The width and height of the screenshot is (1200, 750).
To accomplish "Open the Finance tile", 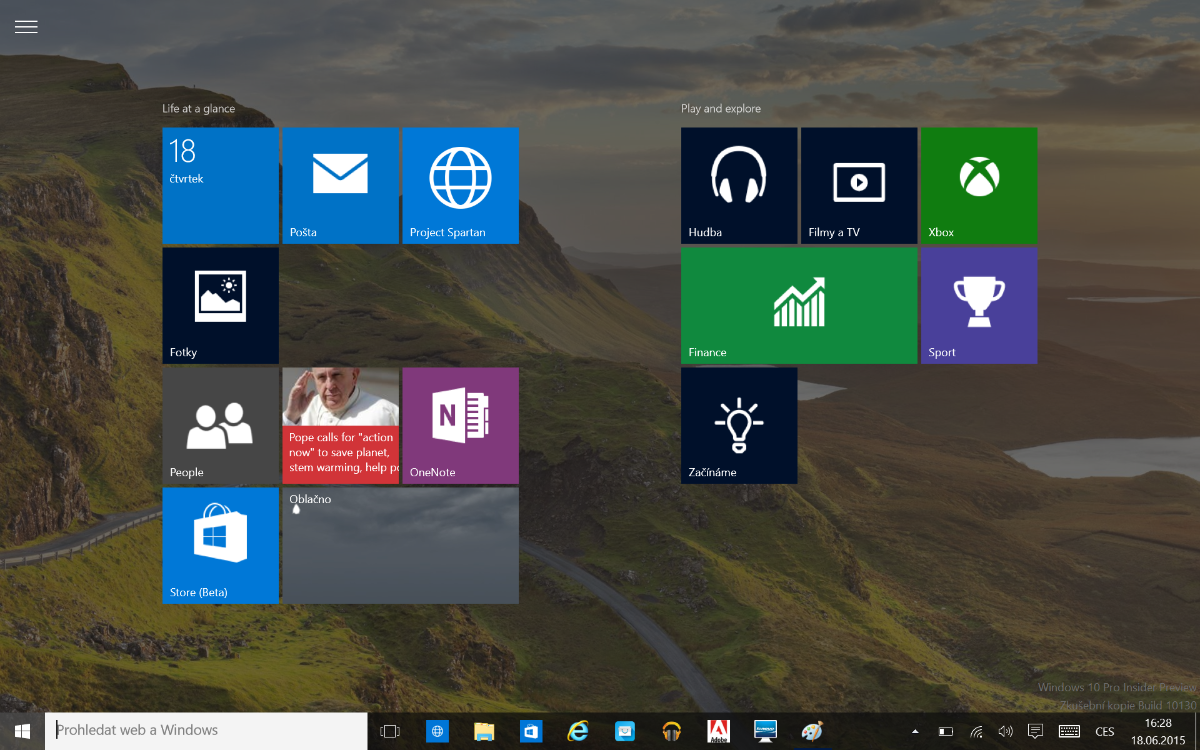I will [x=798, y=305].
